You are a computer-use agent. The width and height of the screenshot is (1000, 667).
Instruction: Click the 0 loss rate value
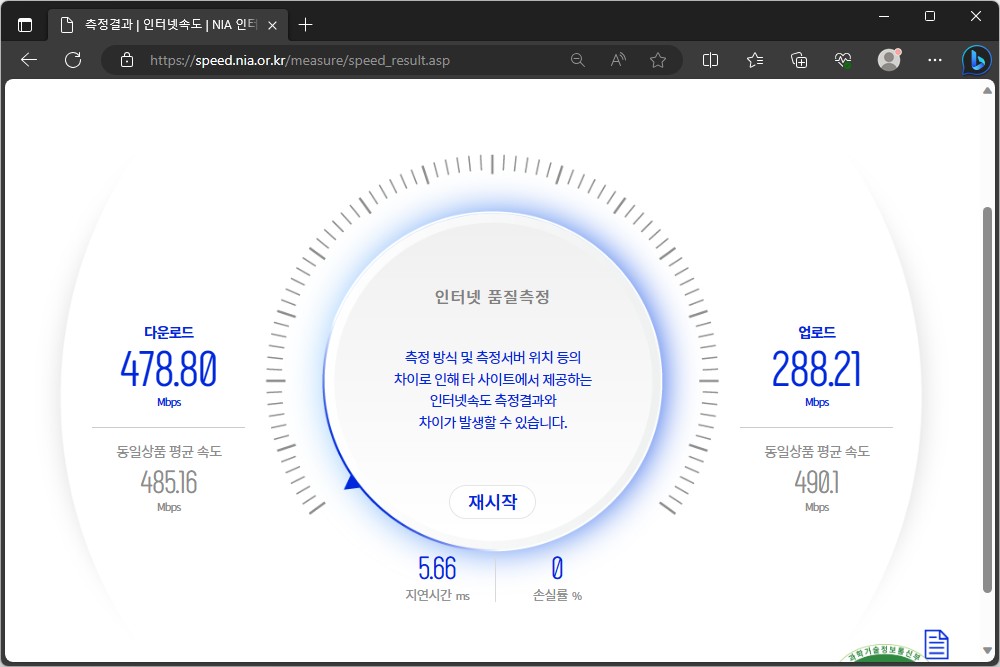[x=557, y=568]
